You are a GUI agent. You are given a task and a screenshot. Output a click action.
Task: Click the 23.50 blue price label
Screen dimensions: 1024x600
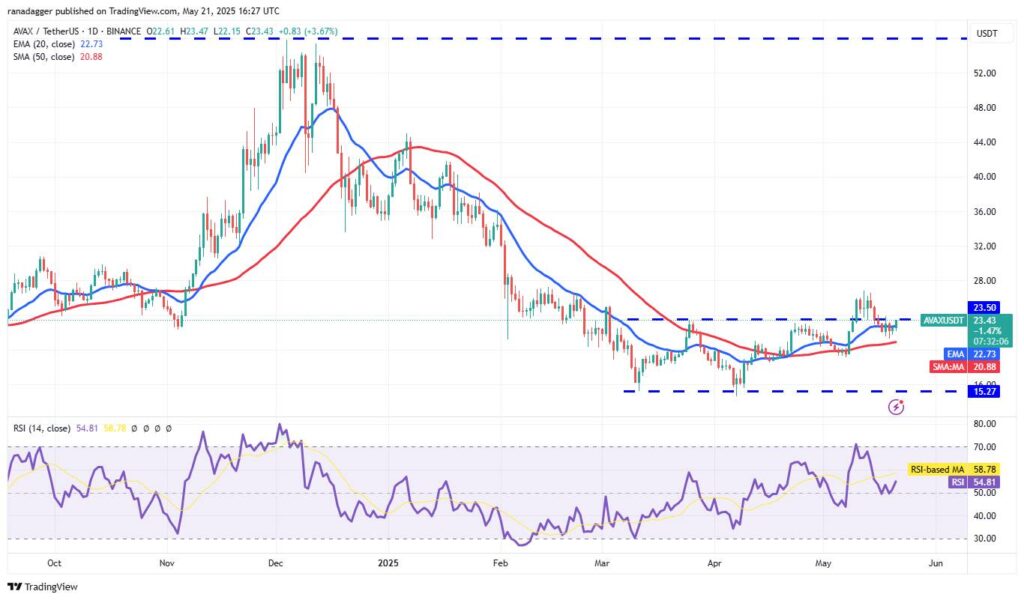[x=984, y=308]
